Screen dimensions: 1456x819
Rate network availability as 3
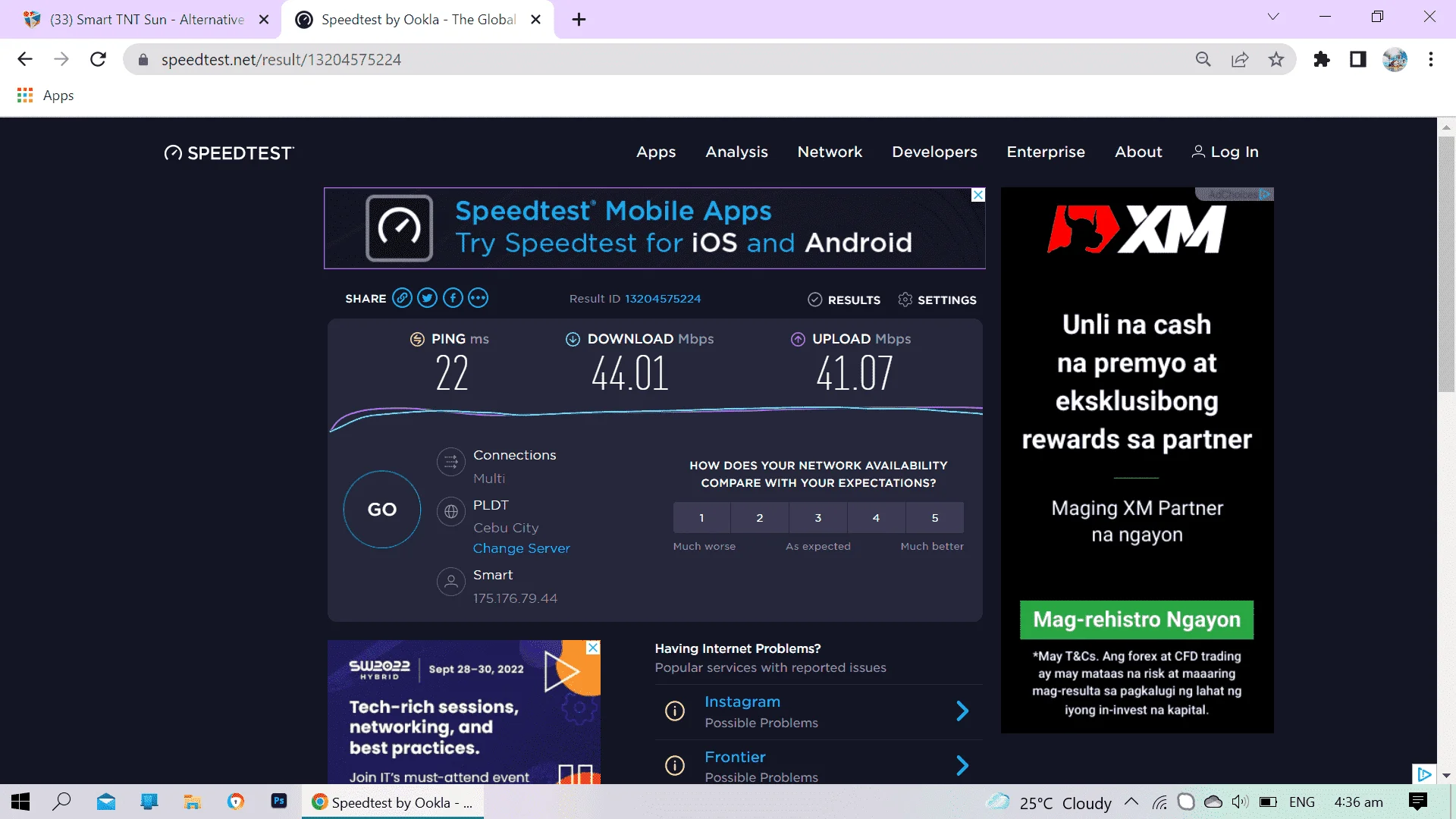pos(818,517)
